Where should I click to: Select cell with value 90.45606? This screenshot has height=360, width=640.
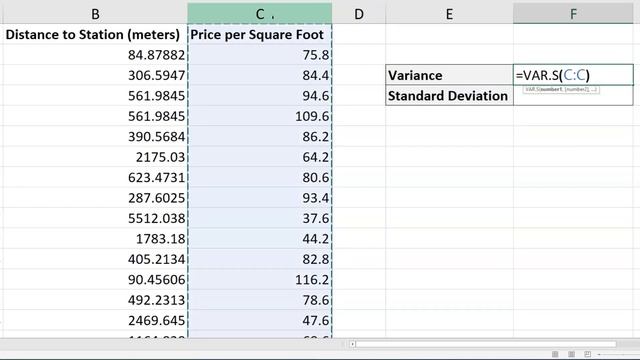click(x=95, y=279)
